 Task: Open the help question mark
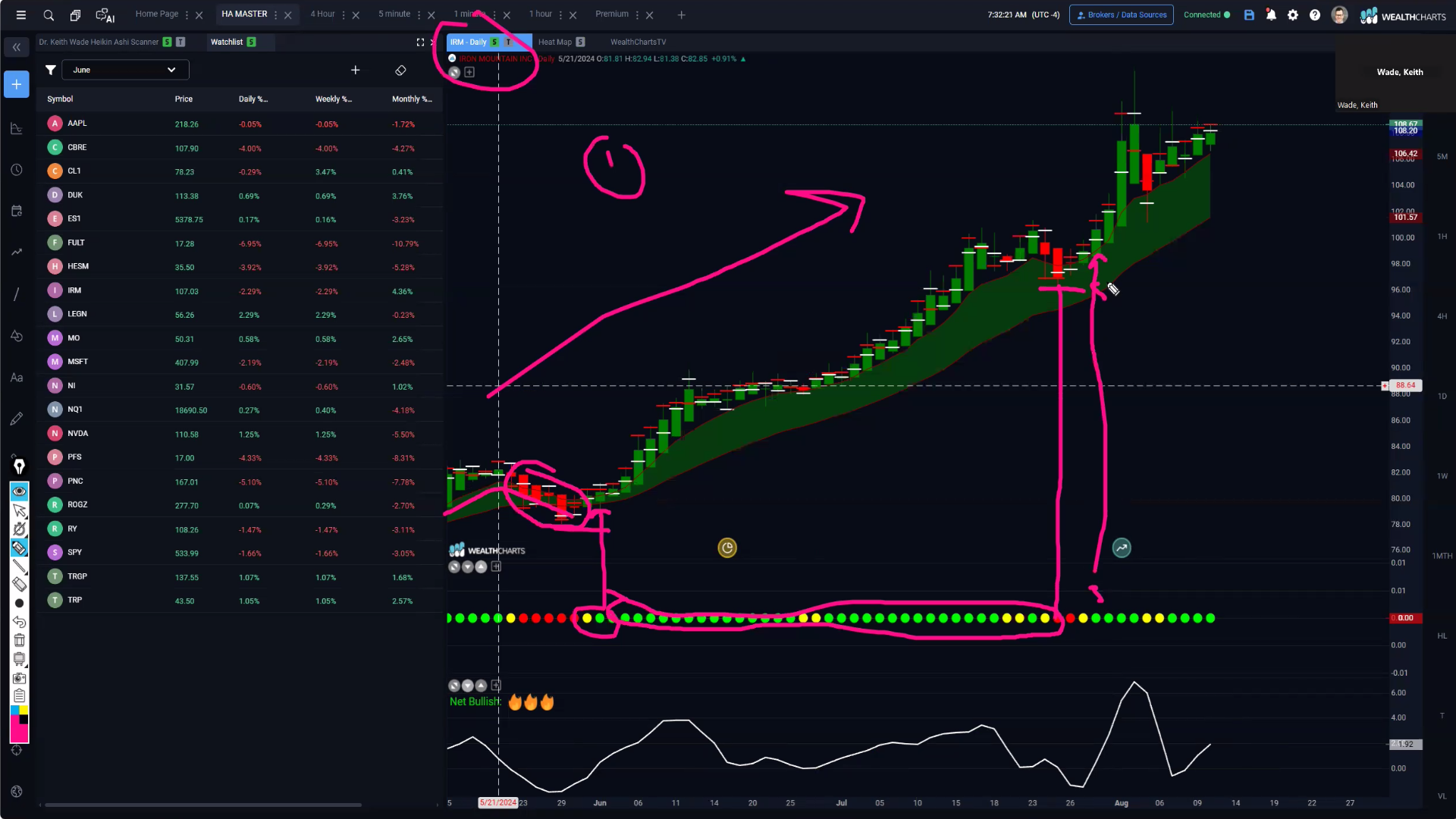[1315, 14]
